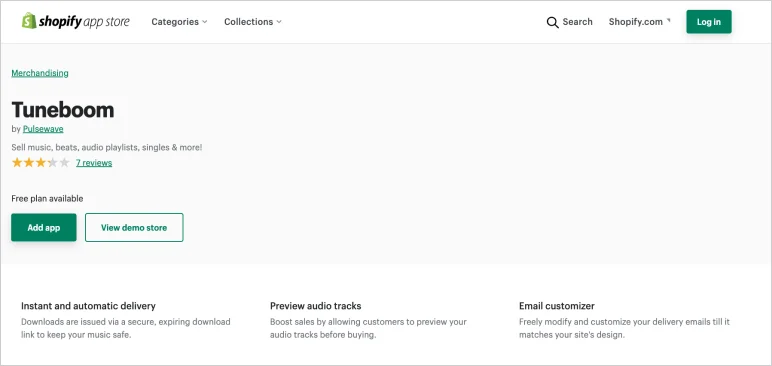
Task: Open the 7 reviews link
Action: pyautogui.click(x=94, y=163)
